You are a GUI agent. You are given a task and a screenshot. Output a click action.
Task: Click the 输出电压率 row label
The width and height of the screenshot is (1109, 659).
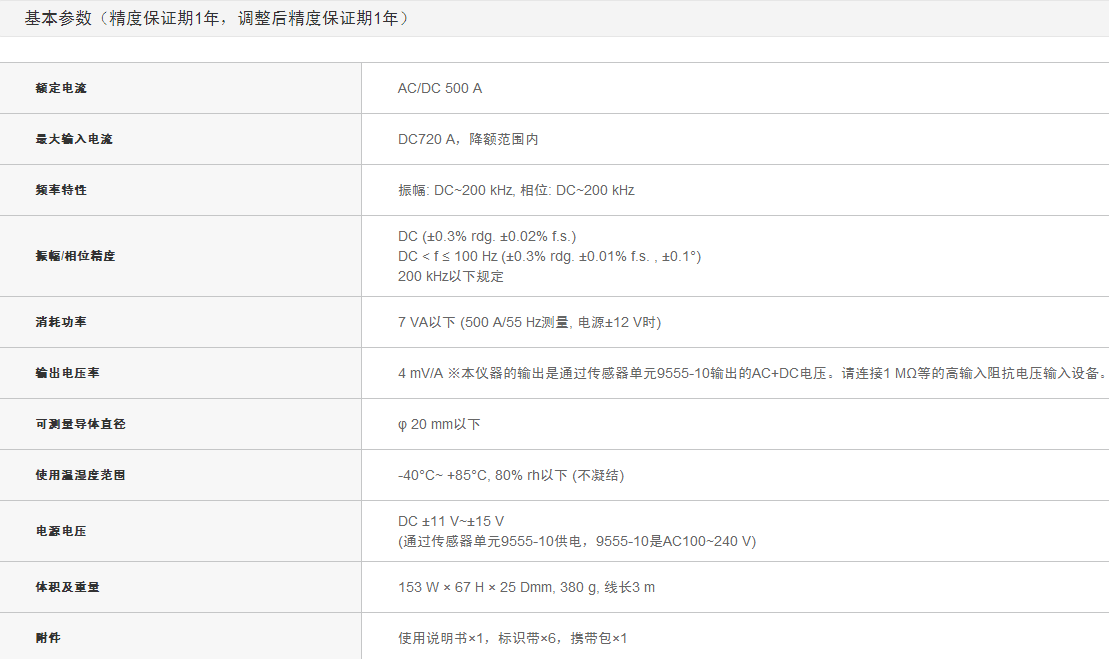coord(67,373)
